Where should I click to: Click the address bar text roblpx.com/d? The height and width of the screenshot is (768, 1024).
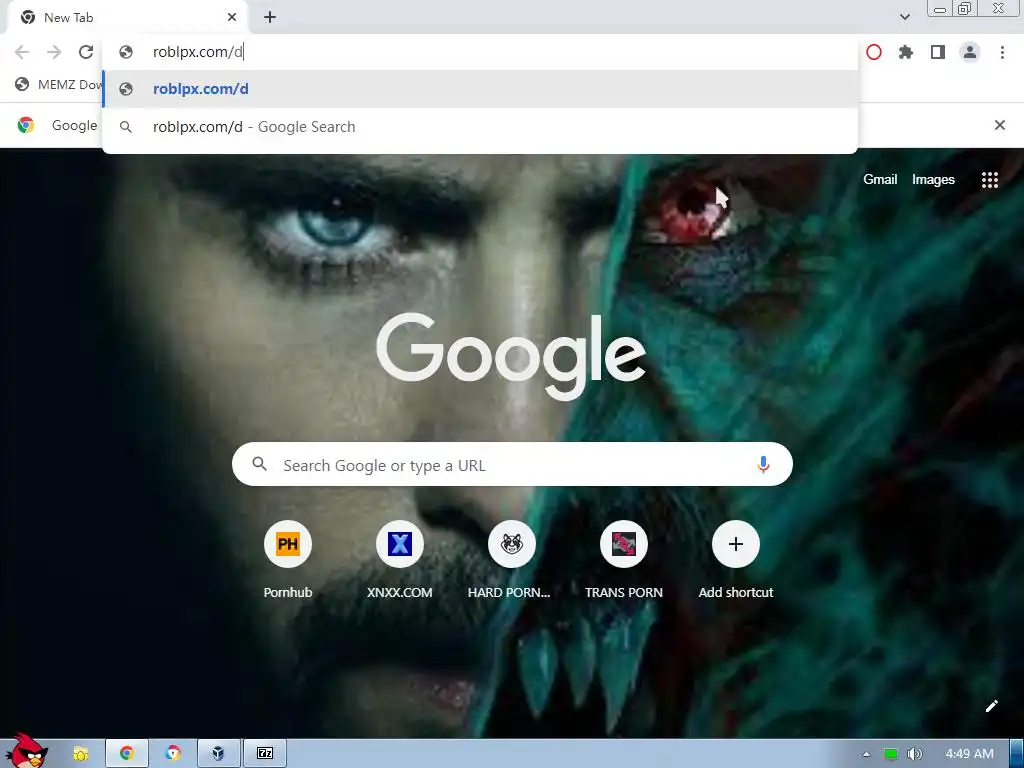tap(197, 52)
